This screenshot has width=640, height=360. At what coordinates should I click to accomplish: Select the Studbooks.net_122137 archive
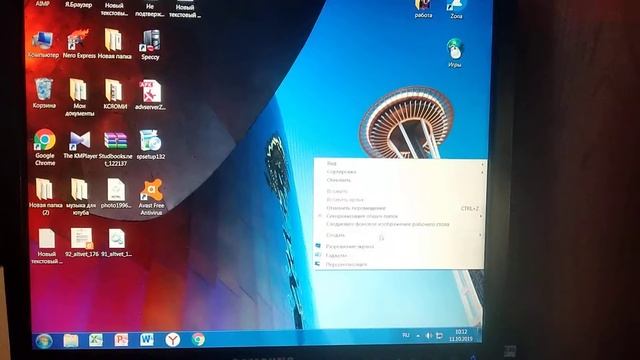pyautogui.click(x=116, y=149)
